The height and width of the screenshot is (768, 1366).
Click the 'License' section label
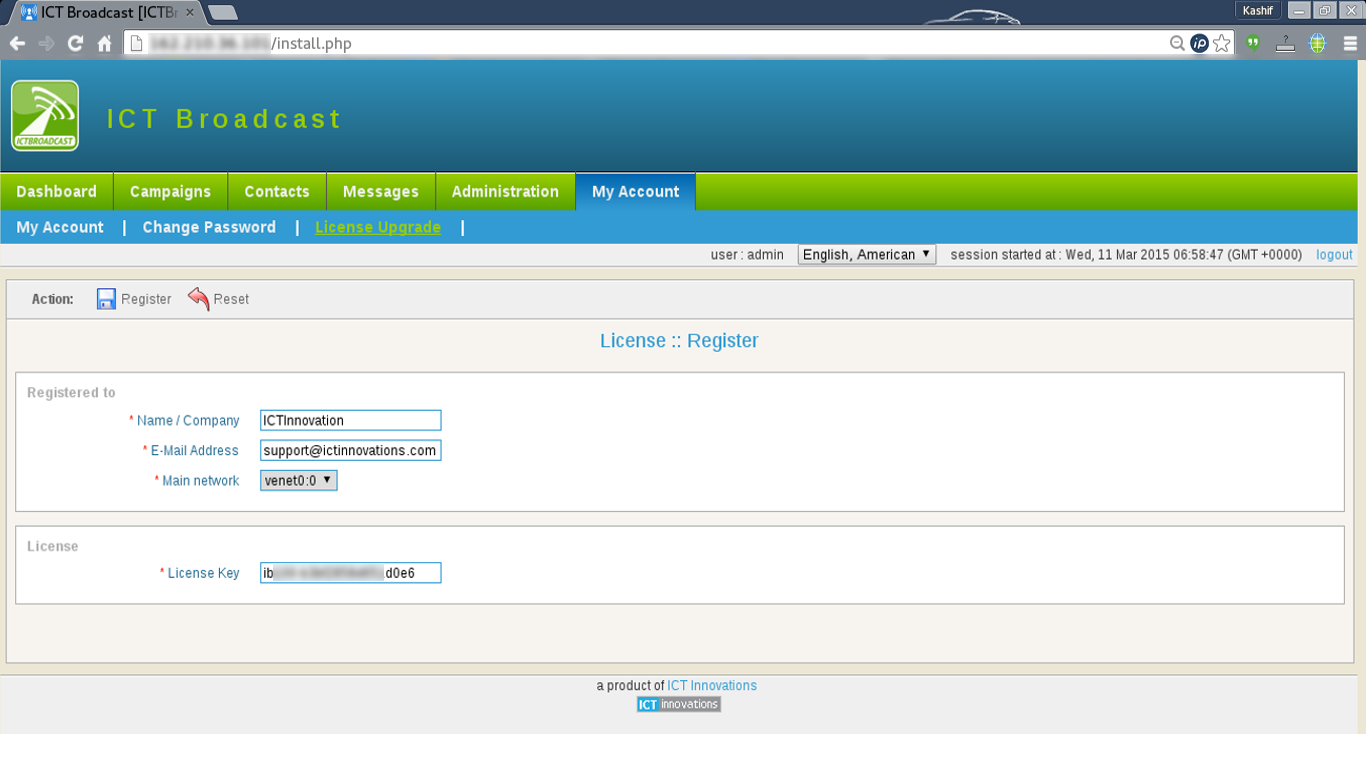point(52,546)
